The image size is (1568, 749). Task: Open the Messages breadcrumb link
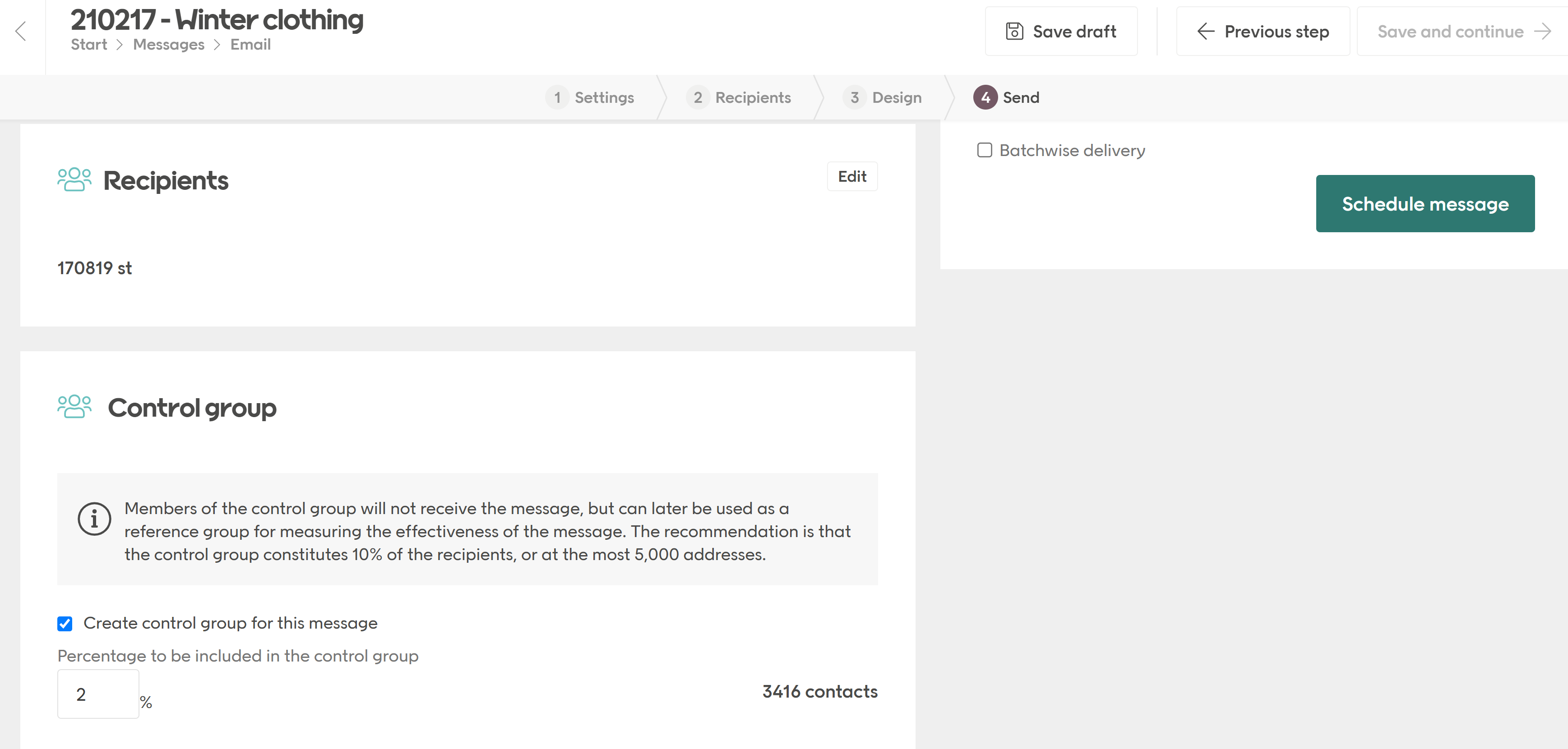[169, 44]
